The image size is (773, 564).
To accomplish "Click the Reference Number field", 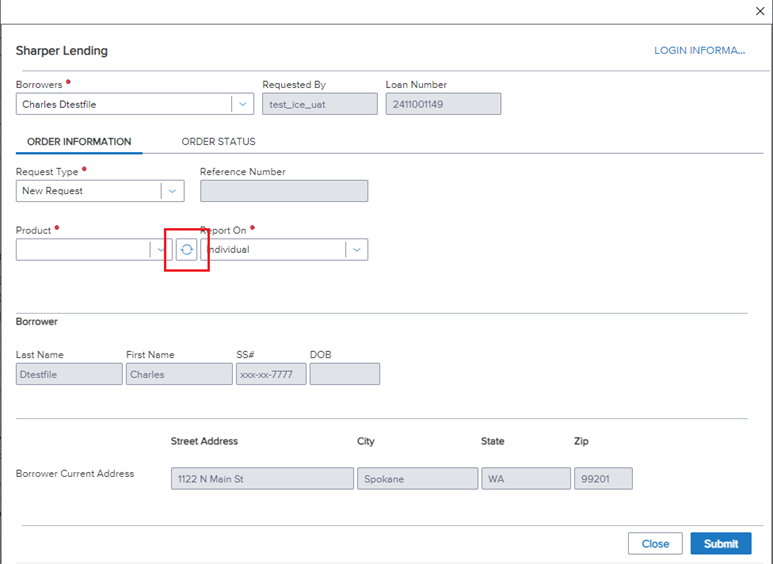I will [x=284, y=191].
